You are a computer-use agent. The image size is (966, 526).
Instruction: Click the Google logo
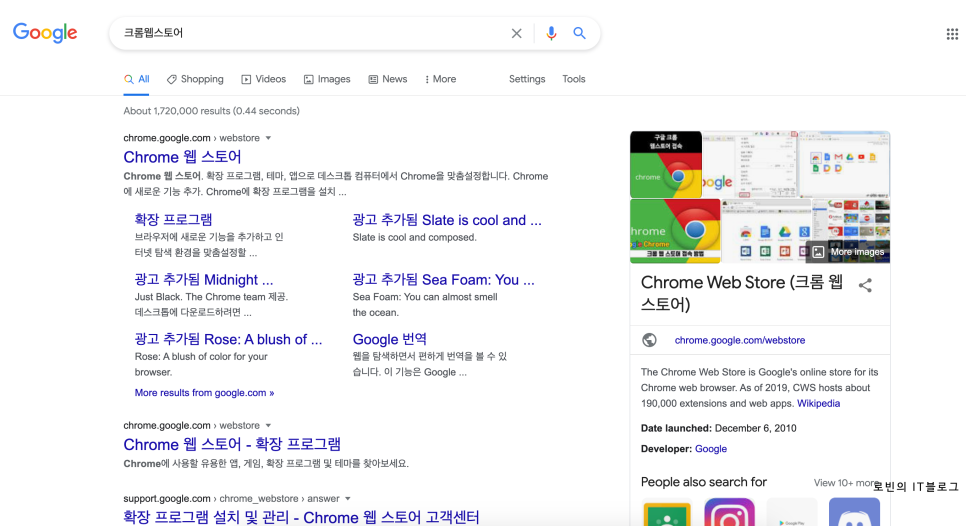point(45,33)
